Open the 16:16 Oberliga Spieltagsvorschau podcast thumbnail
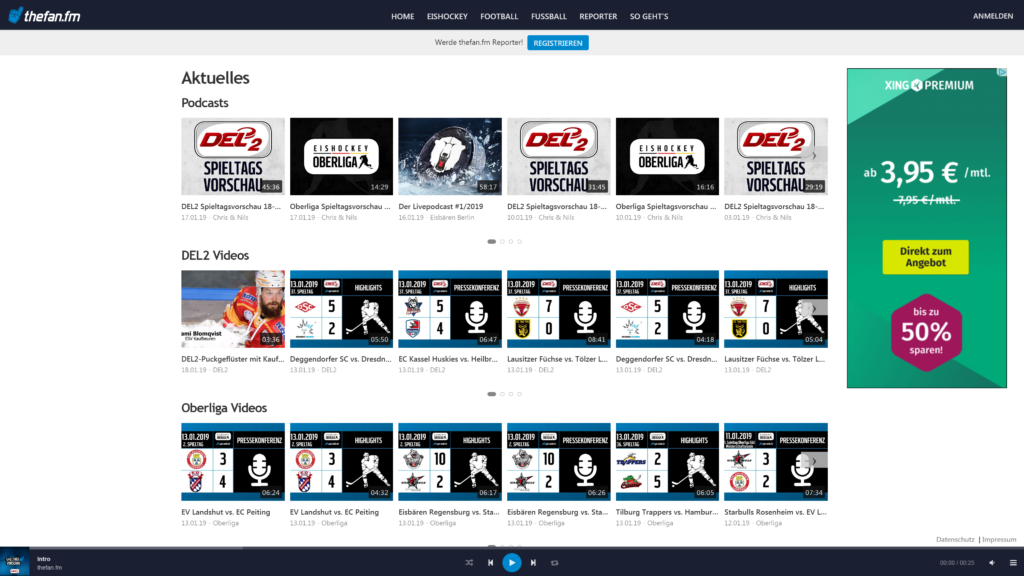The width and height of the screenshot is (1024, 576). (x=667, y=156)
